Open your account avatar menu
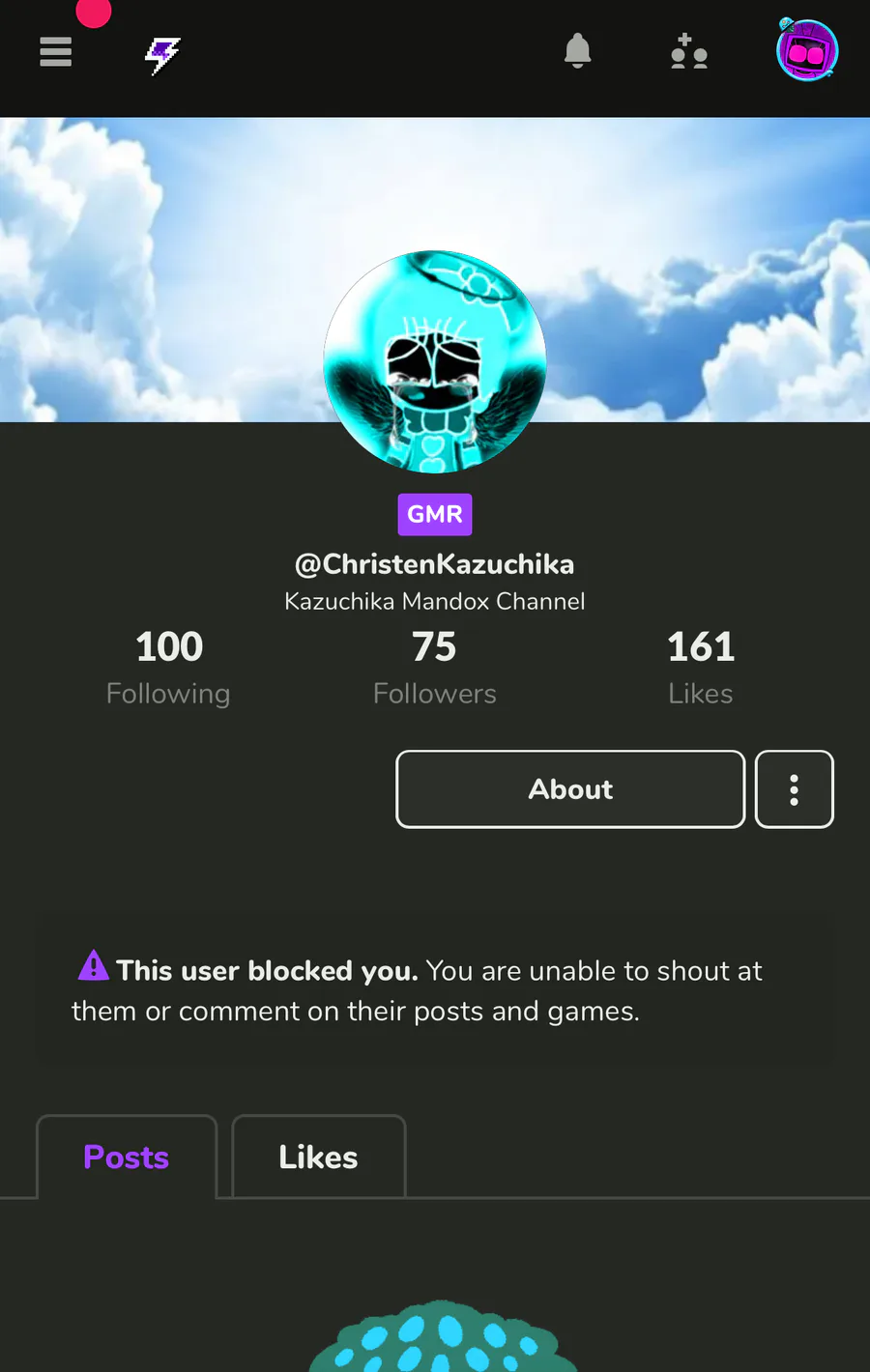 [807, 50]
